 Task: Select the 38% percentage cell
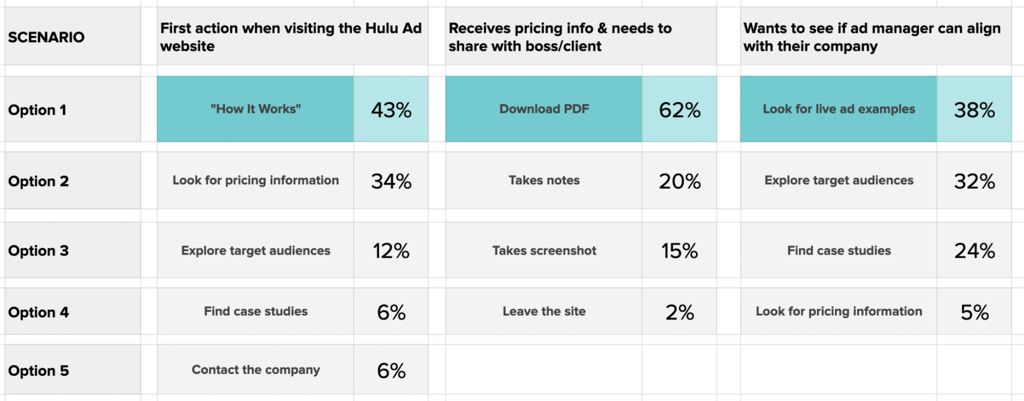974,109
